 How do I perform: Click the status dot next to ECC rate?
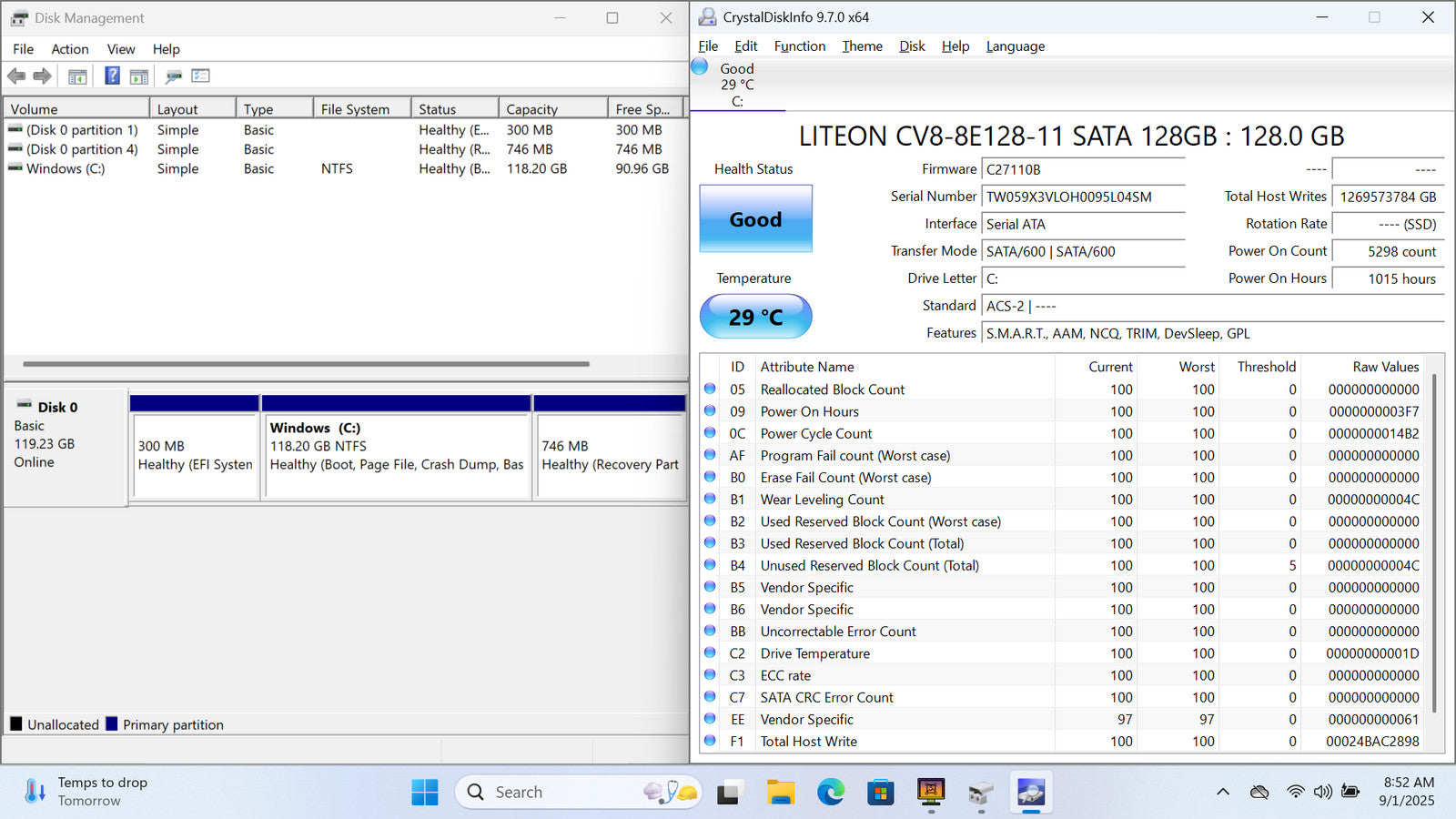click(710, 674)
